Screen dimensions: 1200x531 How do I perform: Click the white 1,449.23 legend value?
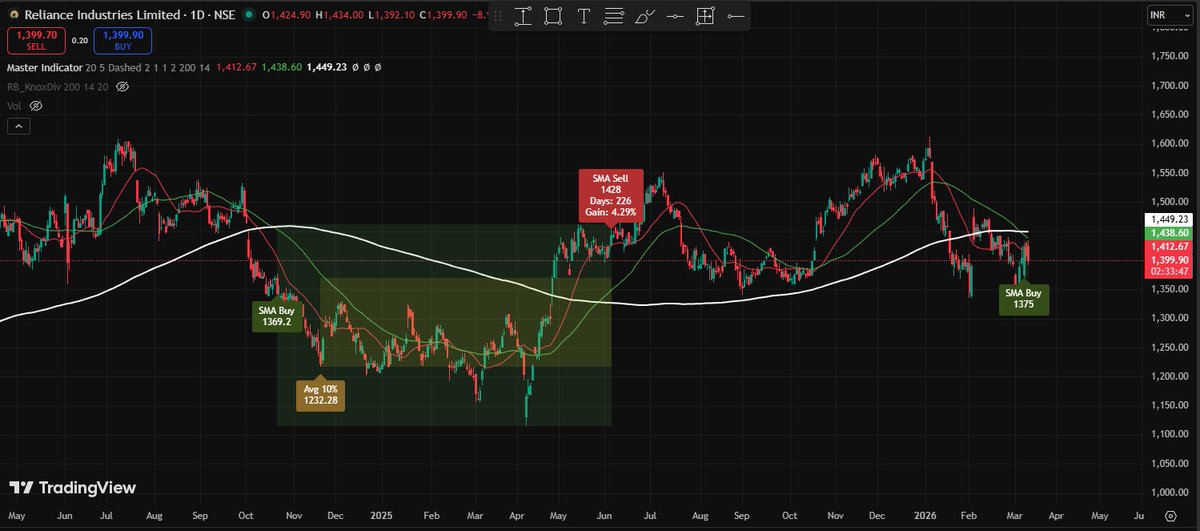pos(328,68)
